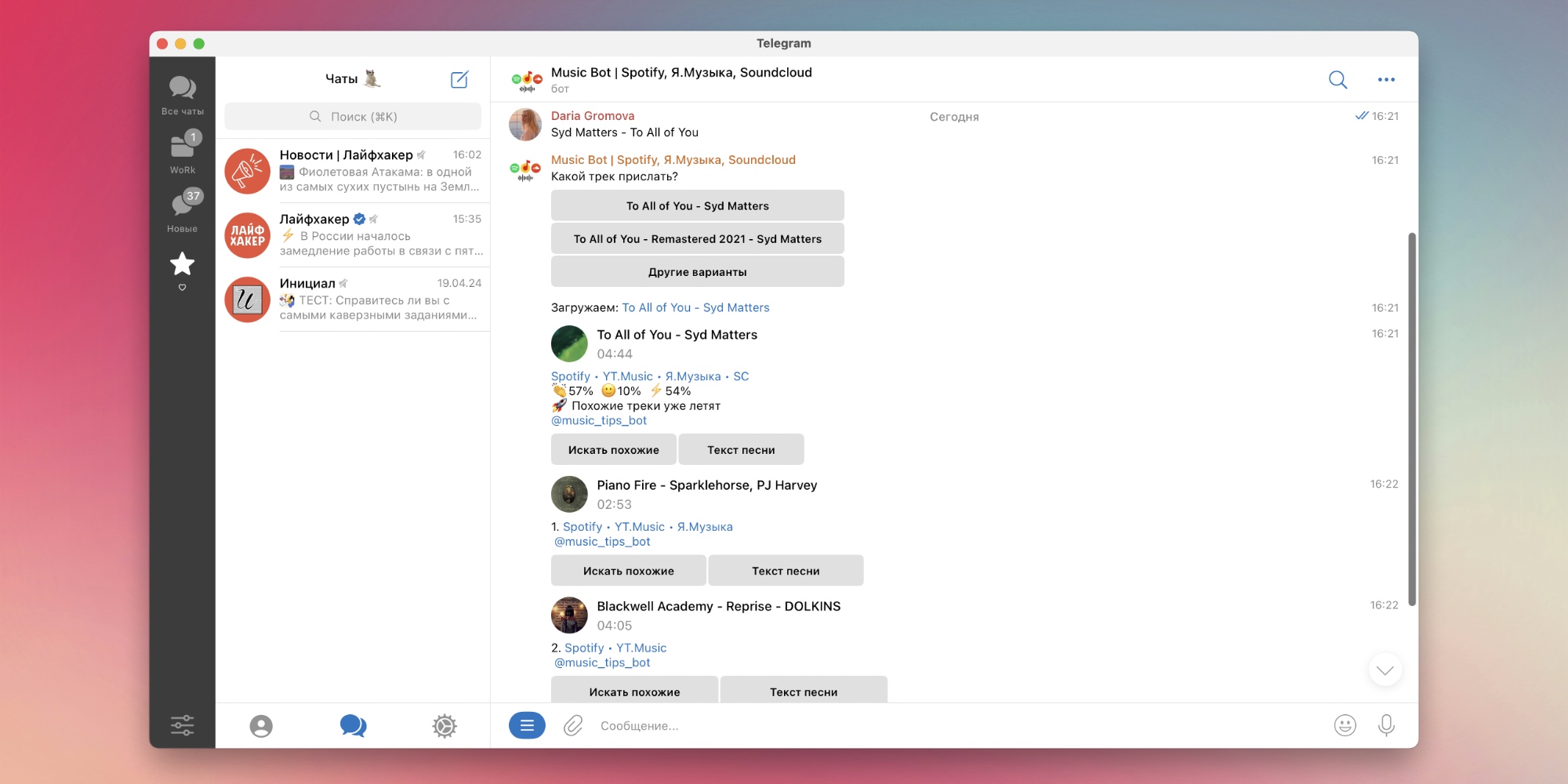Open Spotify link for Blackwell Academy

584,648
